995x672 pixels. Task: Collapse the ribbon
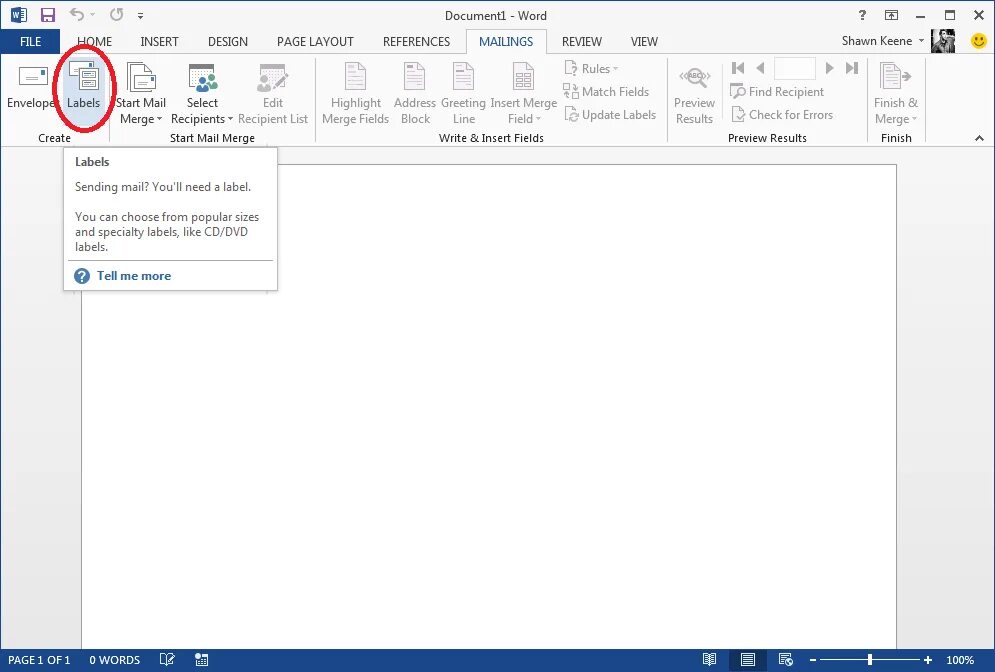[x=979, y=138]
